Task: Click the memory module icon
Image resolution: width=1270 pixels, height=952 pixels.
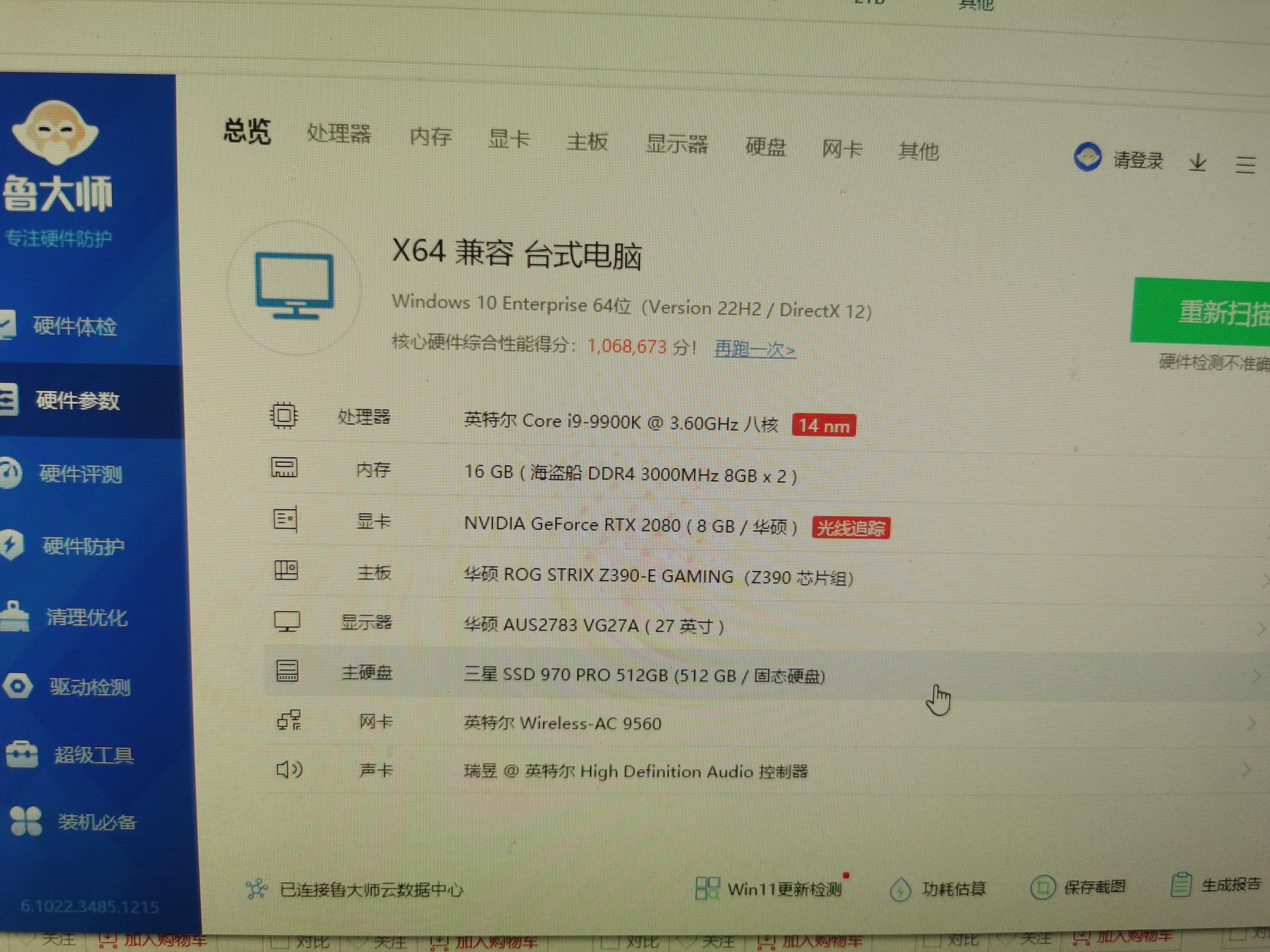Action: (x=284, y=467)
